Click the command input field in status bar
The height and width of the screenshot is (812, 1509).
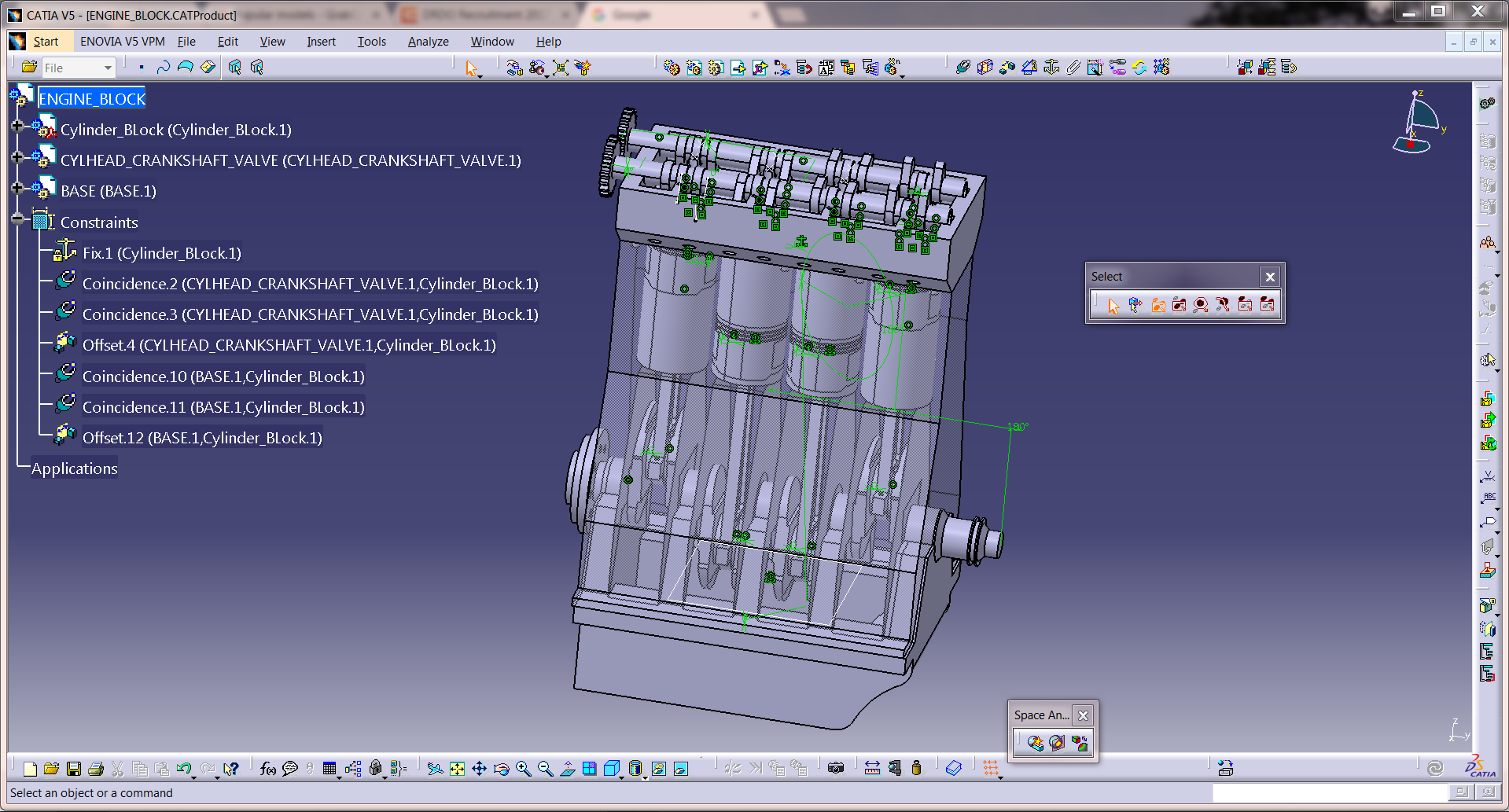coord(1330,793)
